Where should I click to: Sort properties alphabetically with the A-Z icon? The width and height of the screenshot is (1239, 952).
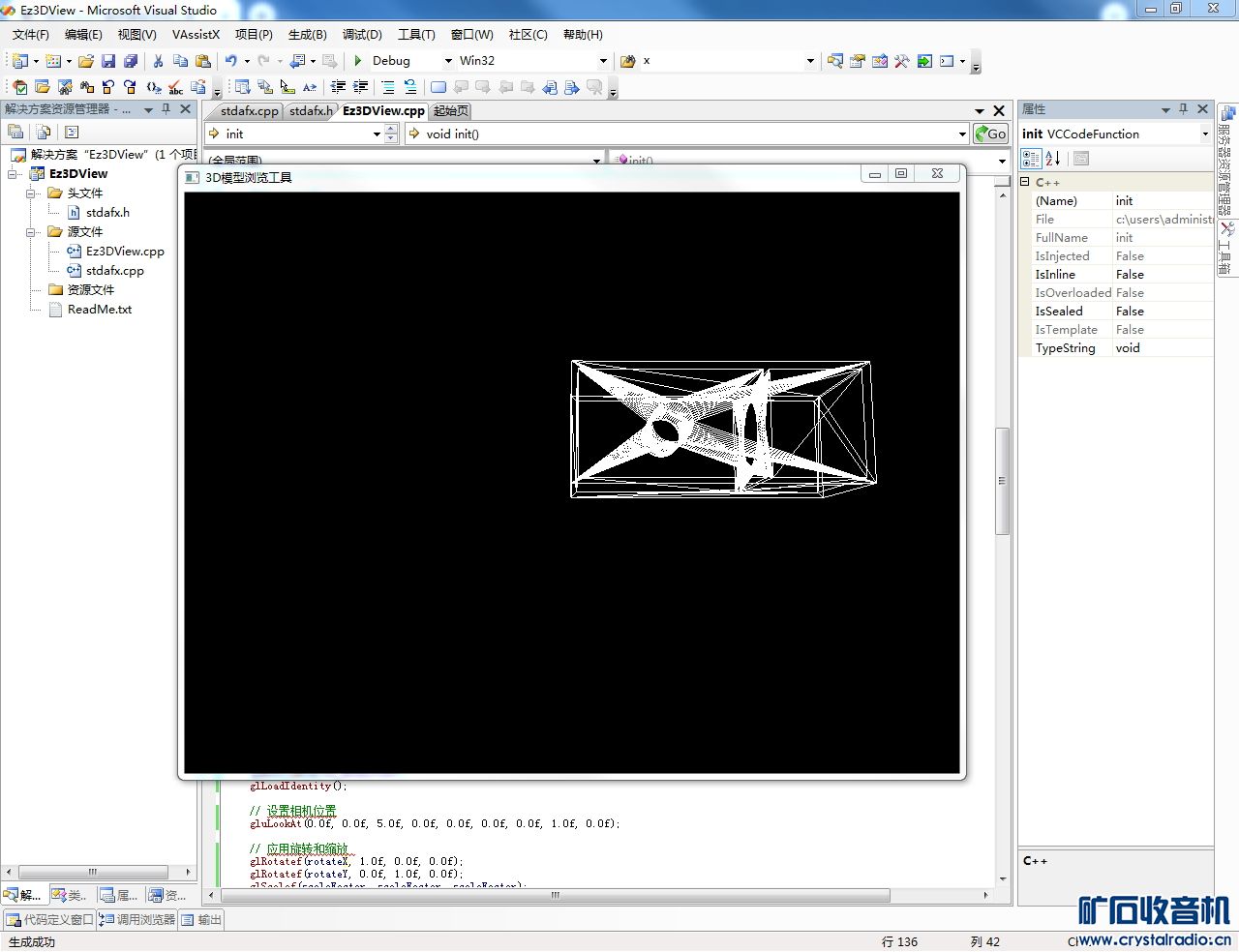click(1053, 158)
